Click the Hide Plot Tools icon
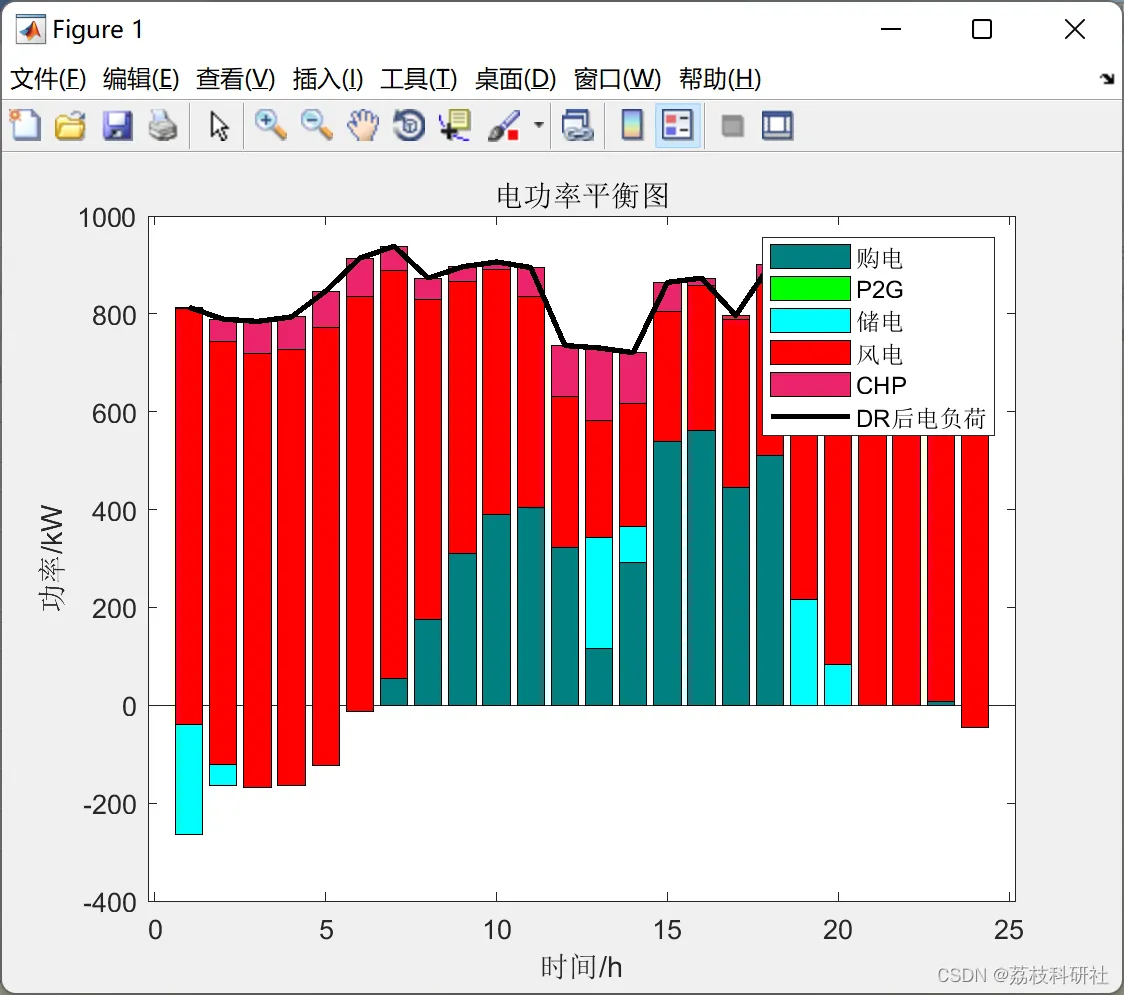1124x995 pixels. click(732, 127)
